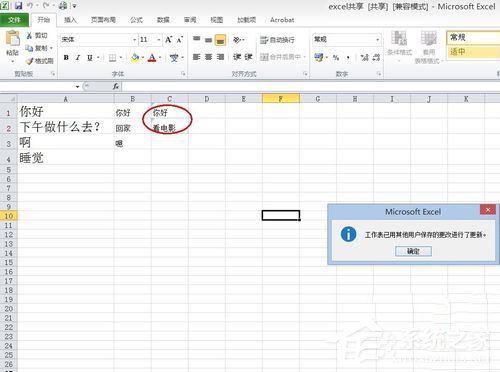The height and width of the screenshot is (372, 500).
Task: Expand fill color dropdown arrow
Action: (143, 58)
